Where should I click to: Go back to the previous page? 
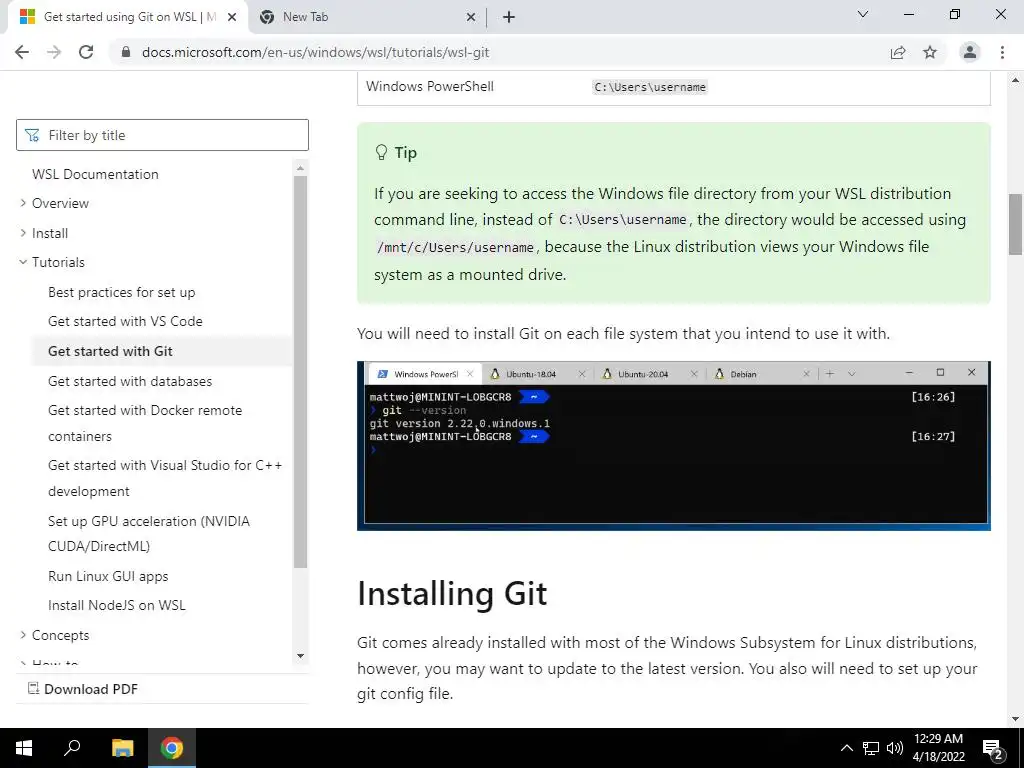[22, 52]
